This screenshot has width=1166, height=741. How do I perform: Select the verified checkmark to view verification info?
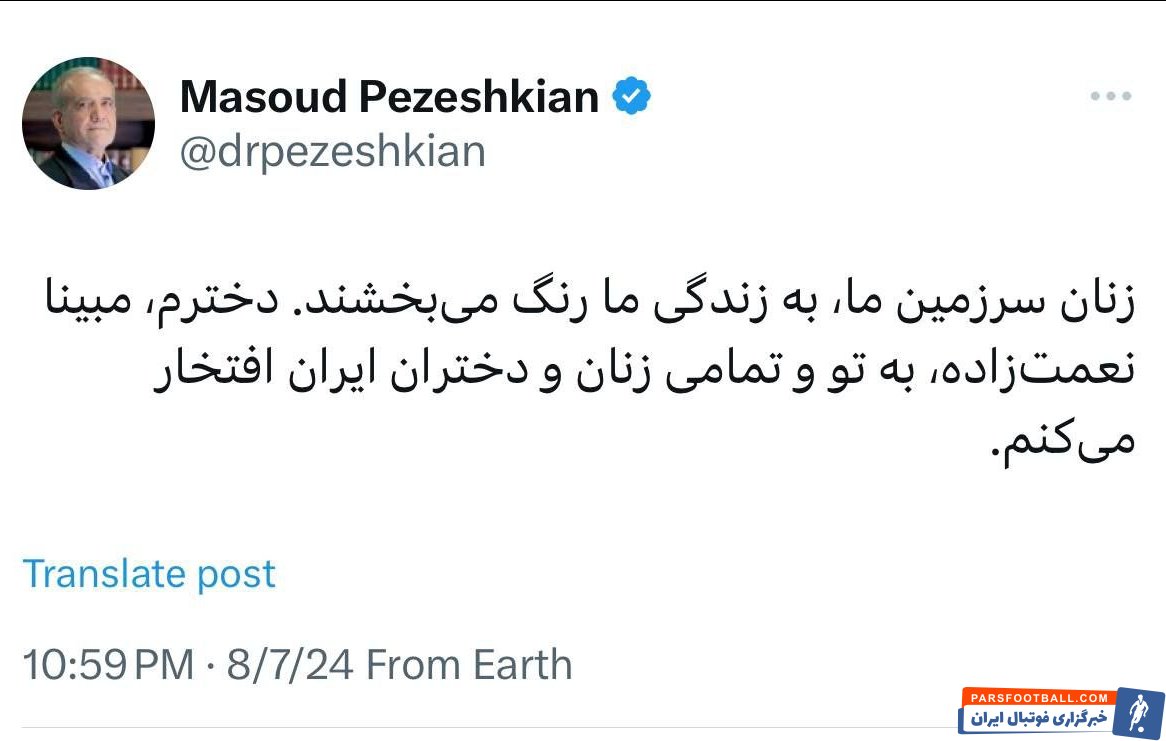pyautogui.click(x=631, y=95)
